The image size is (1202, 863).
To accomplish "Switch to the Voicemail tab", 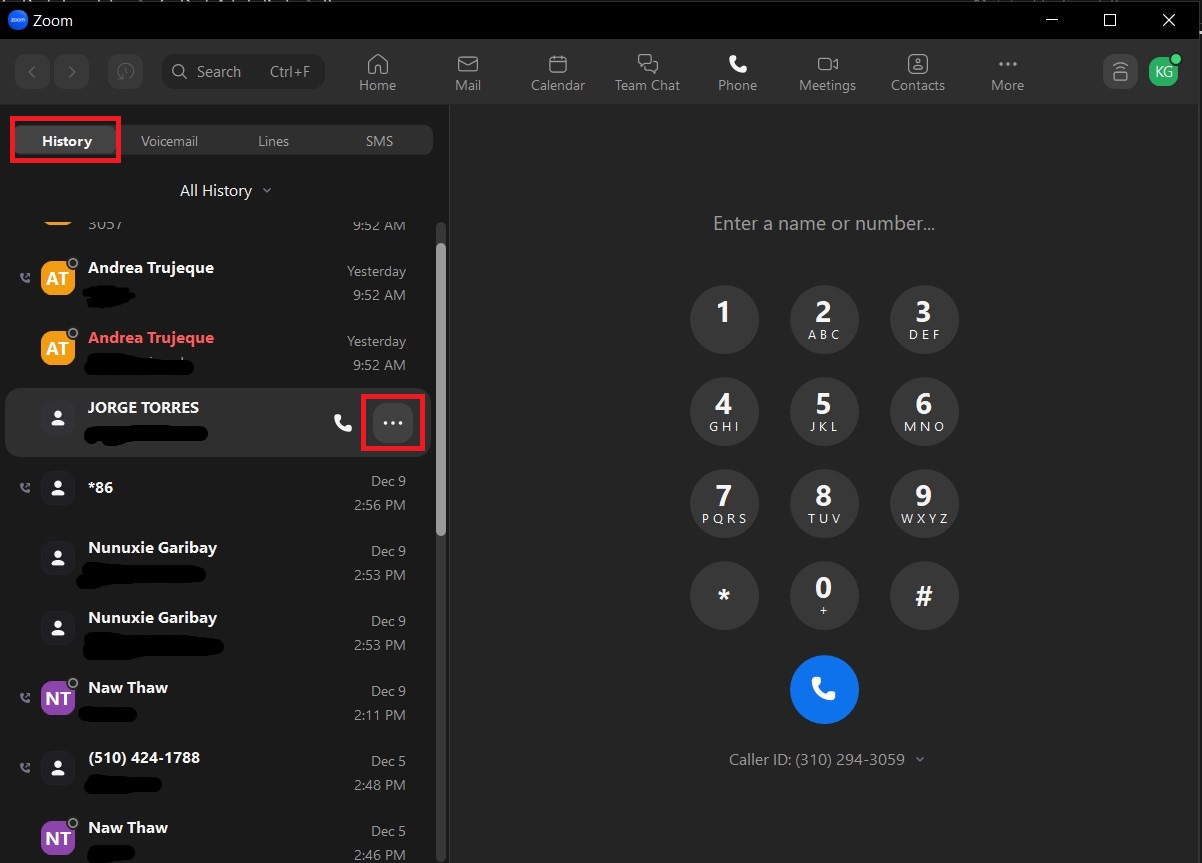I will tap(169, 140).
